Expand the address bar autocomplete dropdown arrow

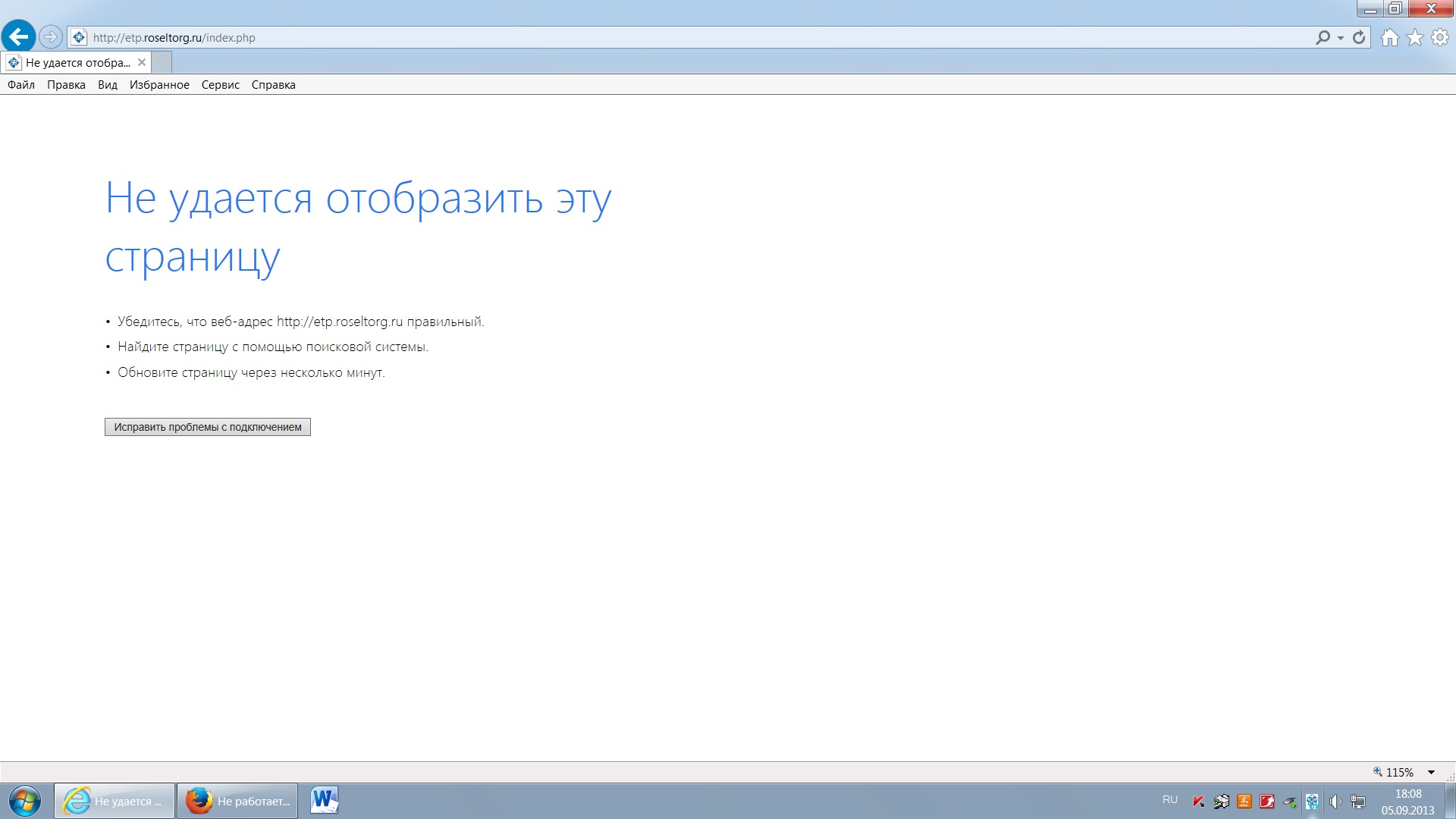(x=1341, y=38)
